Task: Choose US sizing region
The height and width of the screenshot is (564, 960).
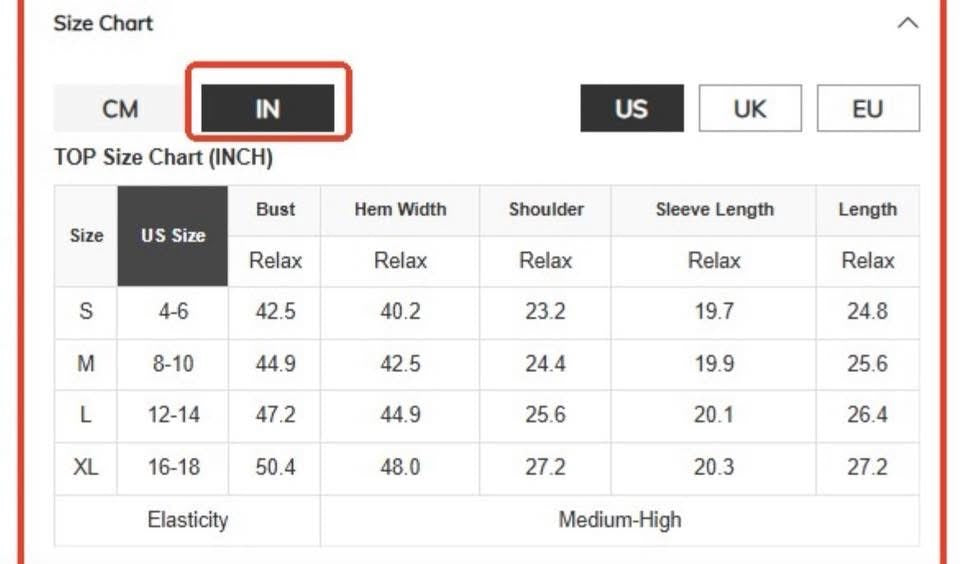Action: tap(631, 109)
